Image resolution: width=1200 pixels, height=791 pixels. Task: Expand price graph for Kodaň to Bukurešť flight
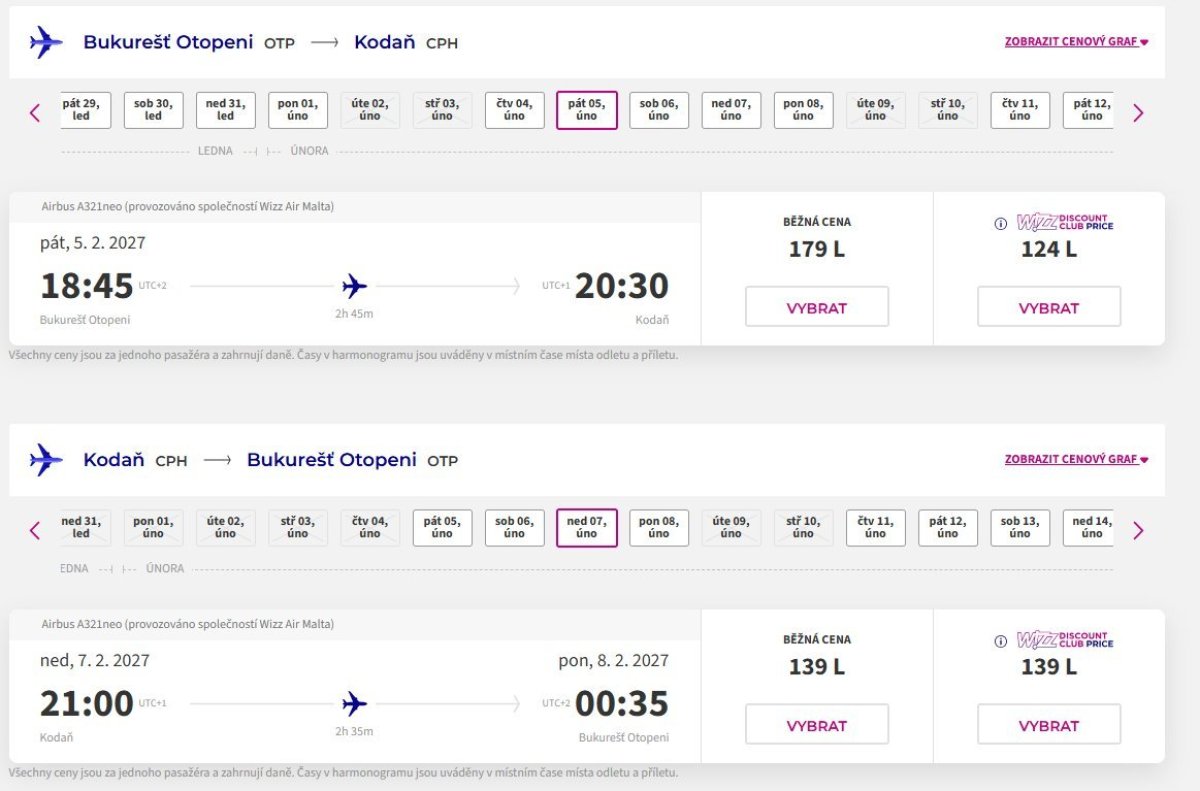pyautogui.click(x=1076, y=459)
